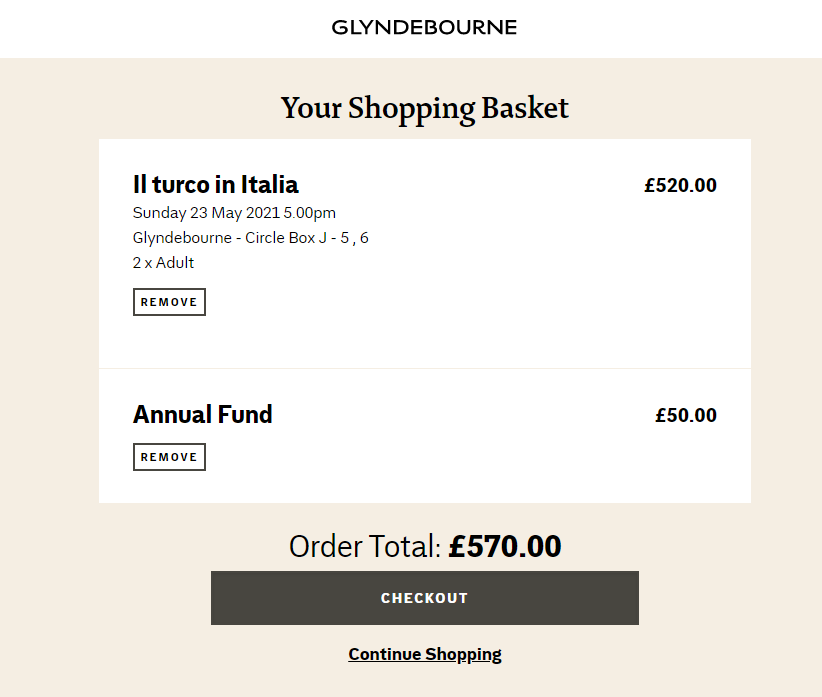Click the seat numbers 5 , 6
Screen dimensions: 822x697
click(354, 238)
